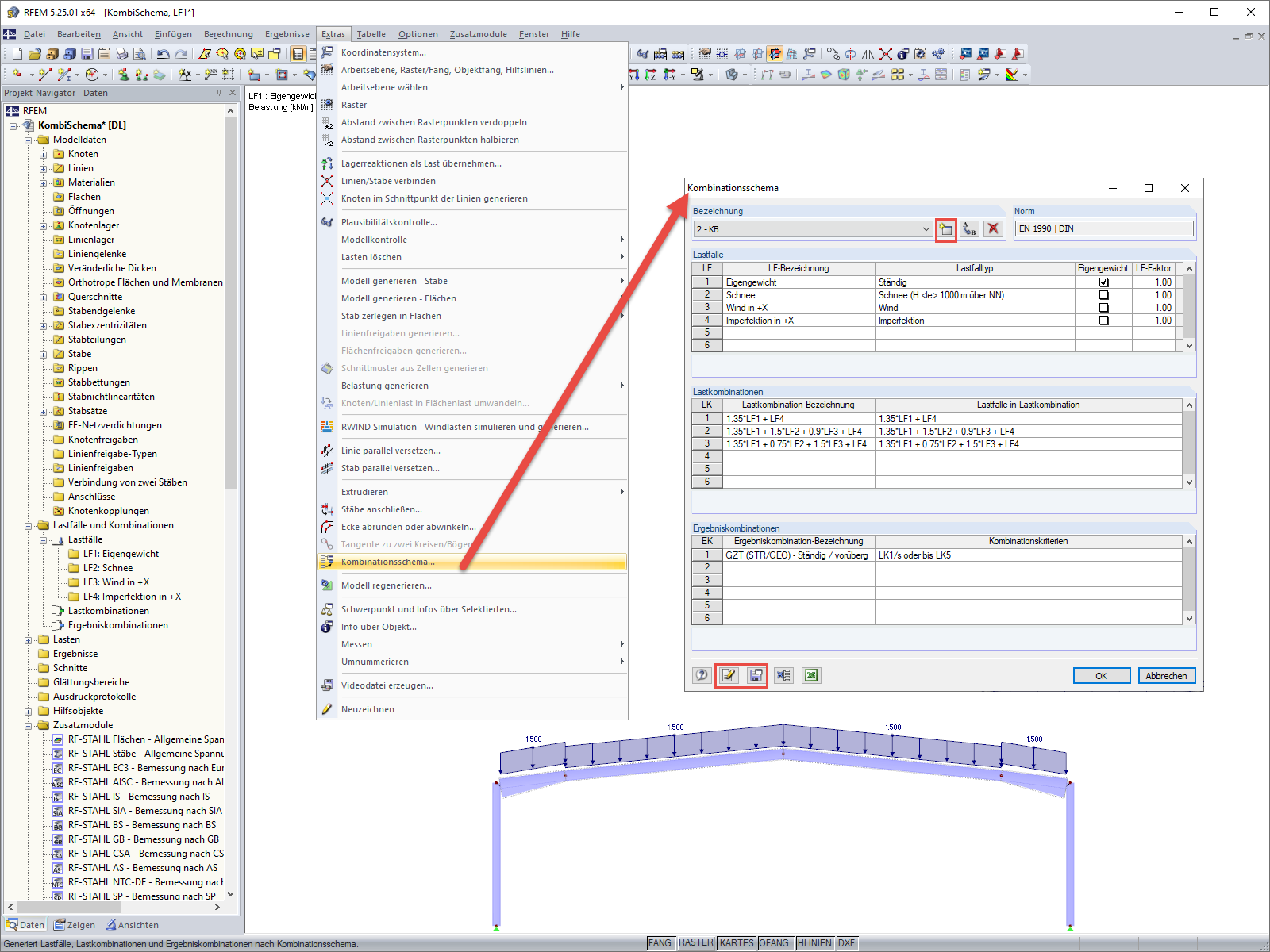1270x952 pixels.
Task: Check the Eigengewicht box for Wind in +X
Action: coord(1103,308)
